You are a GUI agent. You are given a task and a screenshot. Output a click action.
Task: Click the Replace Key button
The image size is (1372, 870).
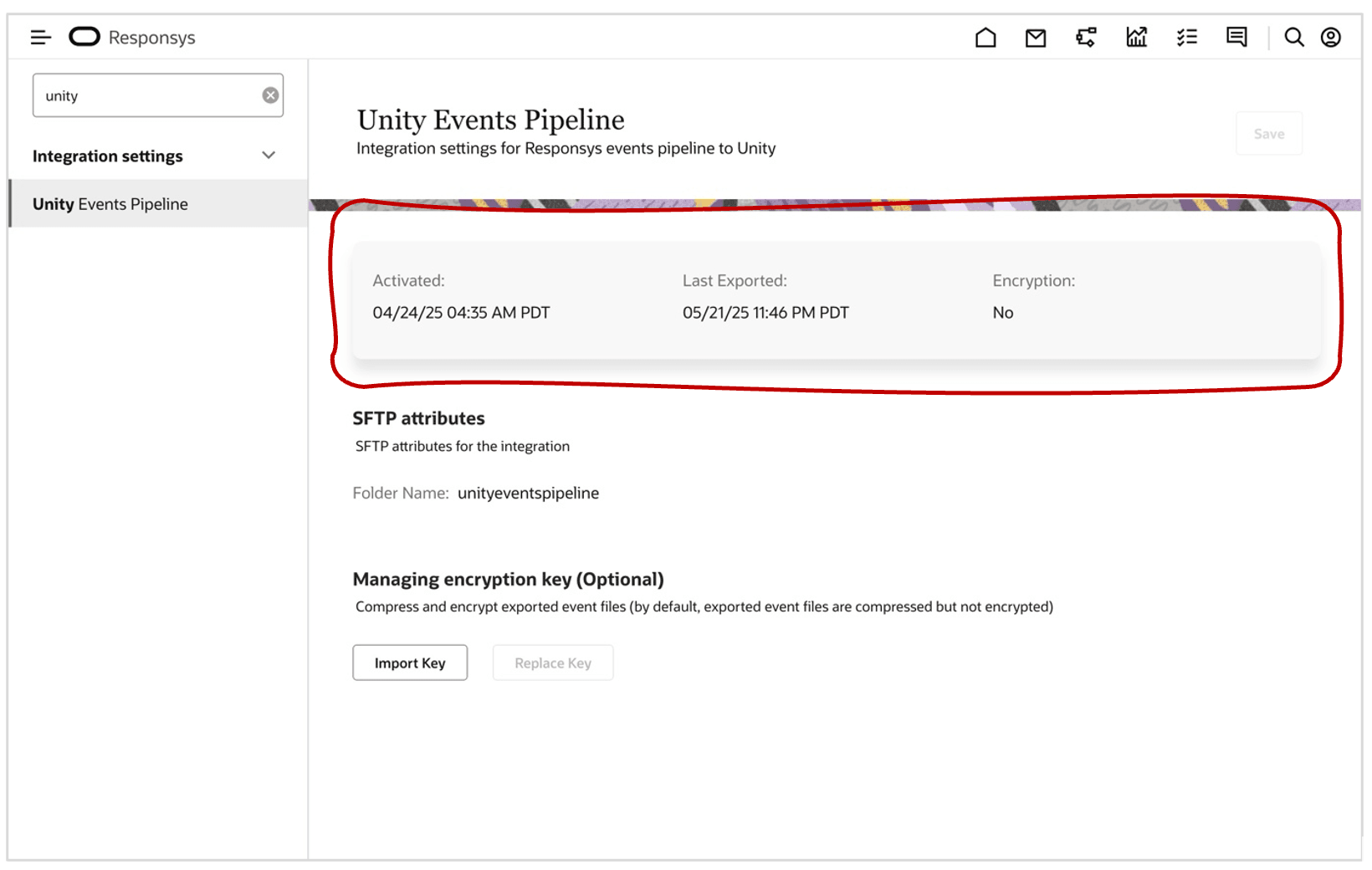click(x=553, y=663)
